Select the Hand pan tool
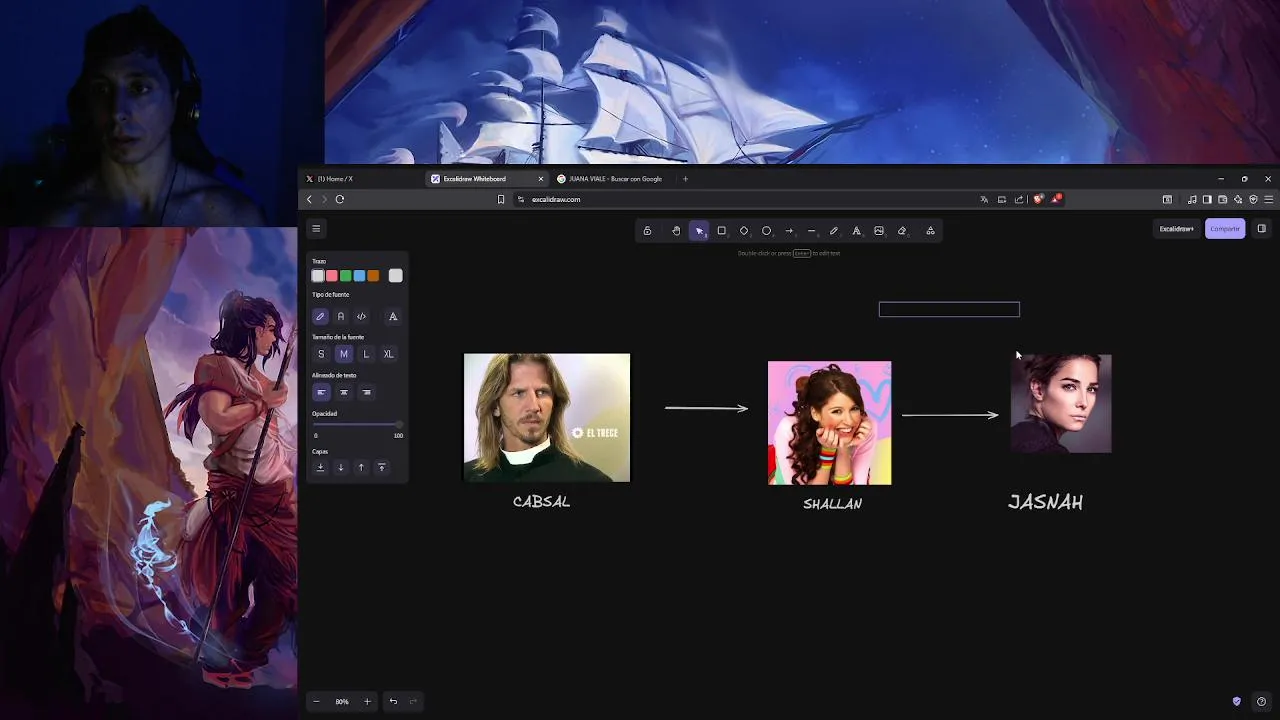 click(x=676, y=231)
